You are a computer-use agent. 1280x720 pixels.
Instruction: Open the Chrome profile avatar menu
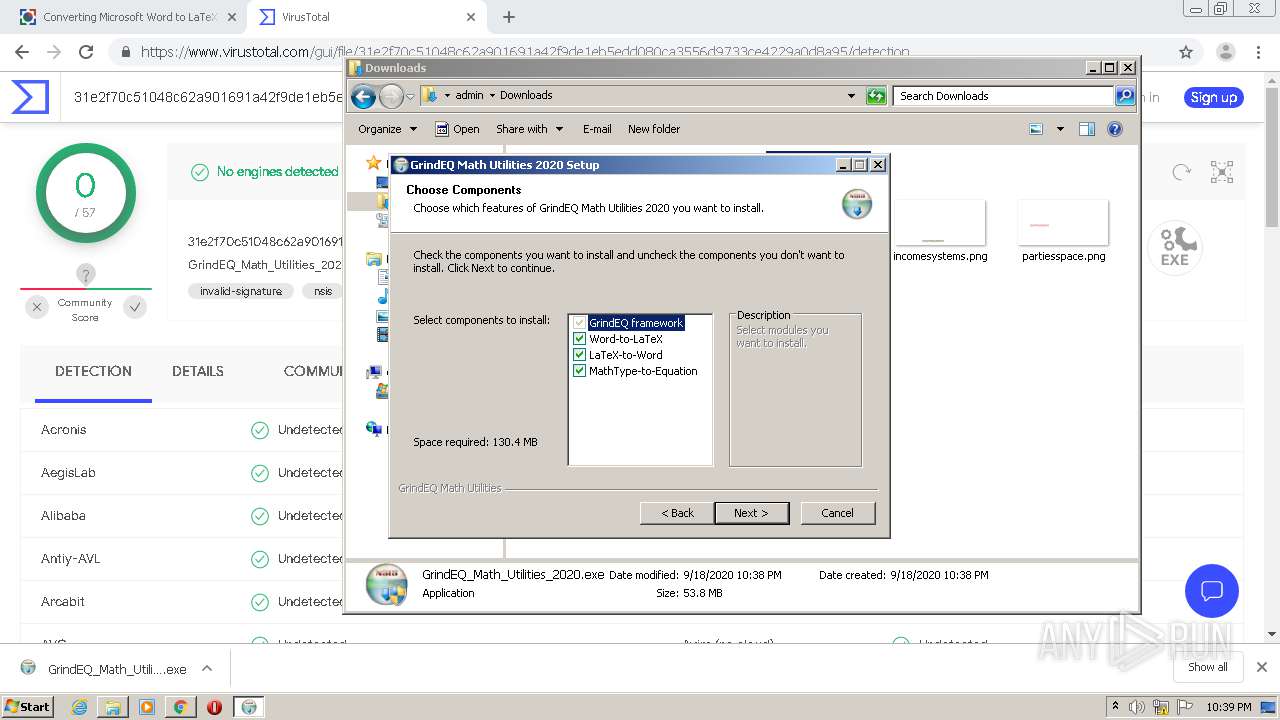tap(1225, 52)
